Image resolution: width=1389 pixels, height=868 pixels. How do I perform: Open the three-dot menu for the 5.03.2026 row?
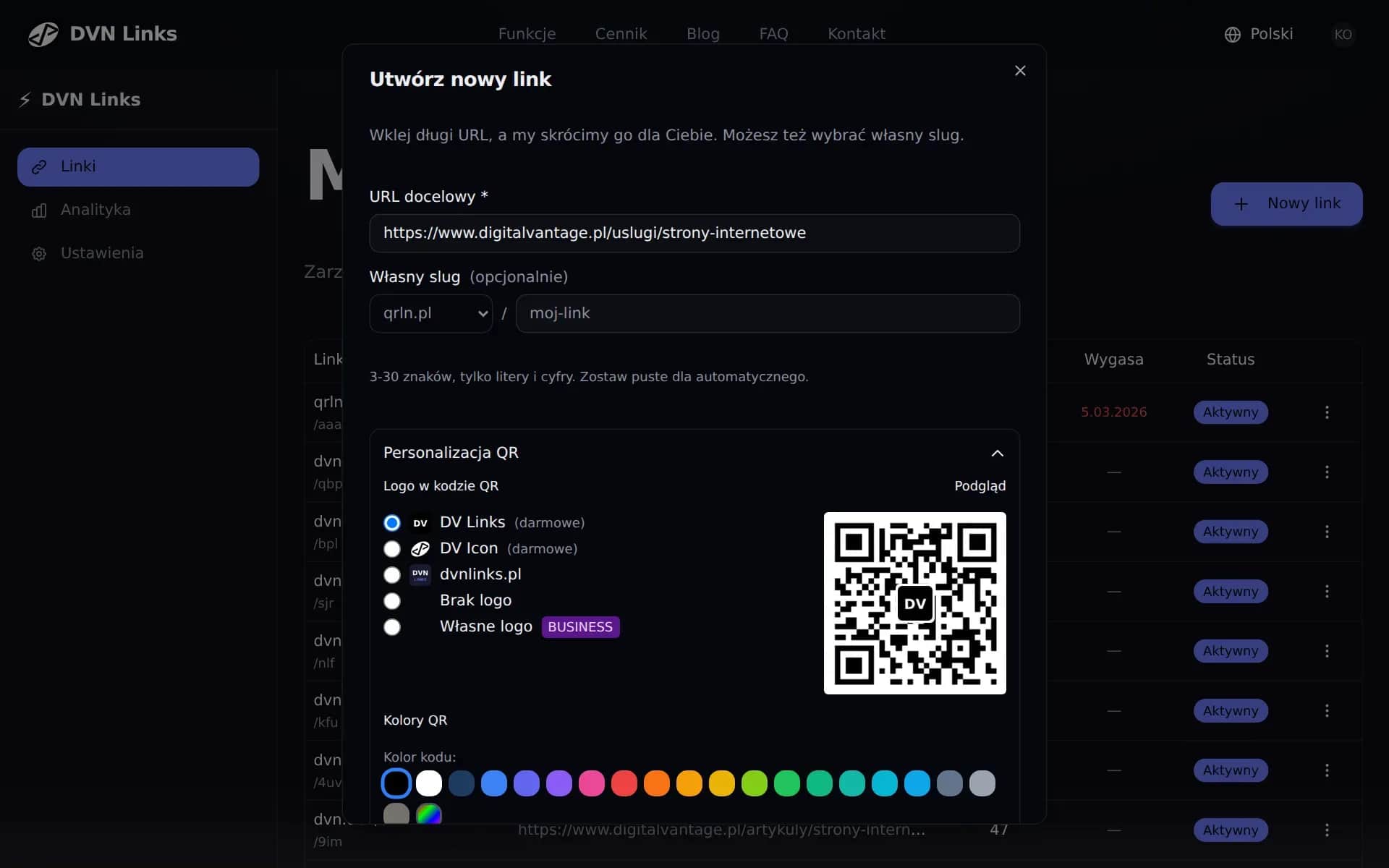coord(1327,412)
